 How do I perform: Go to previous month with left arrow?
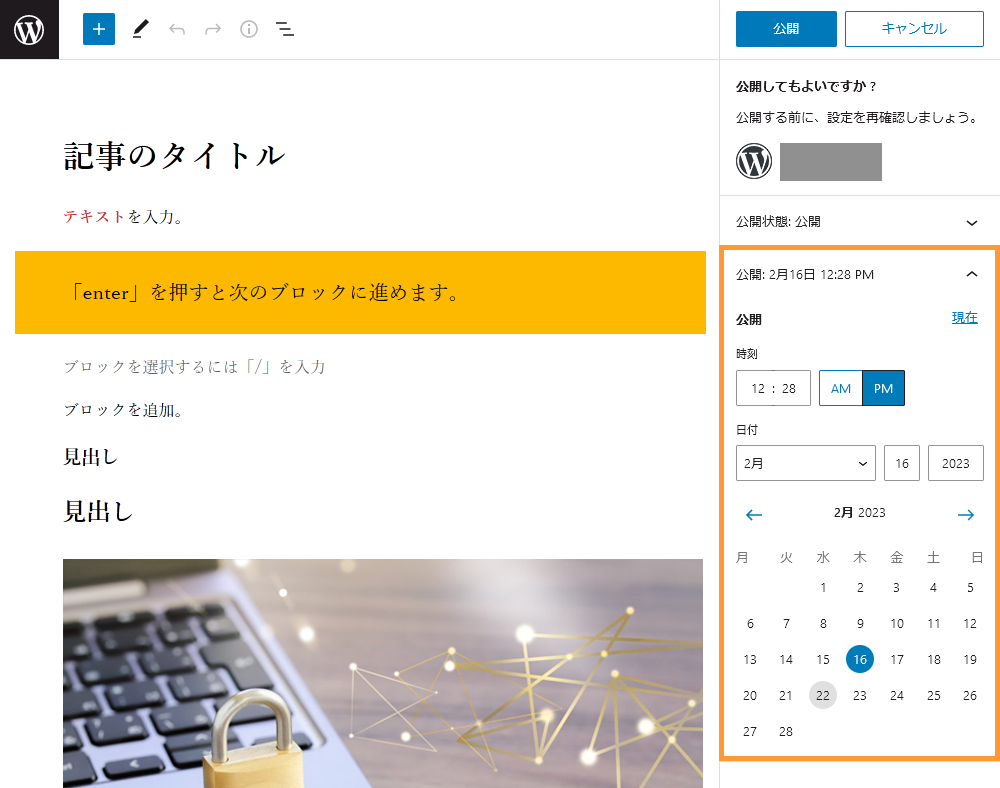pos(753,514)
